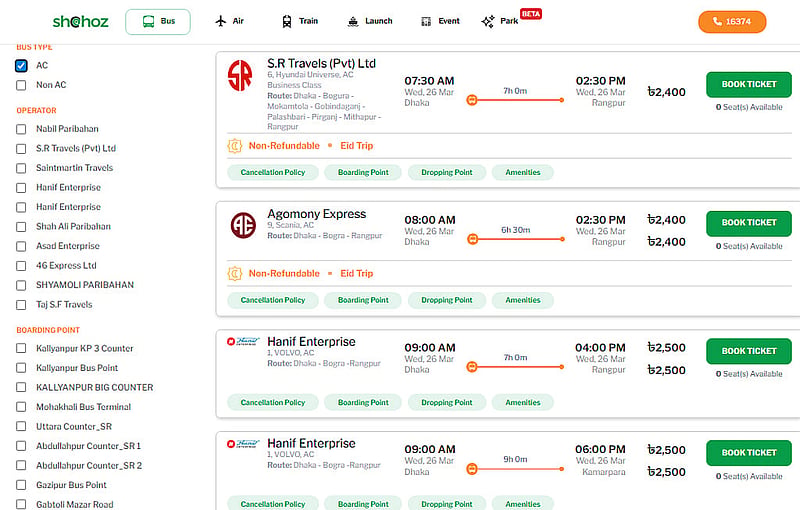Click Hanif Enterprise logo on Kamarpara trip
The height and width of the screenshot is (510, 800).
click(243, 443)
